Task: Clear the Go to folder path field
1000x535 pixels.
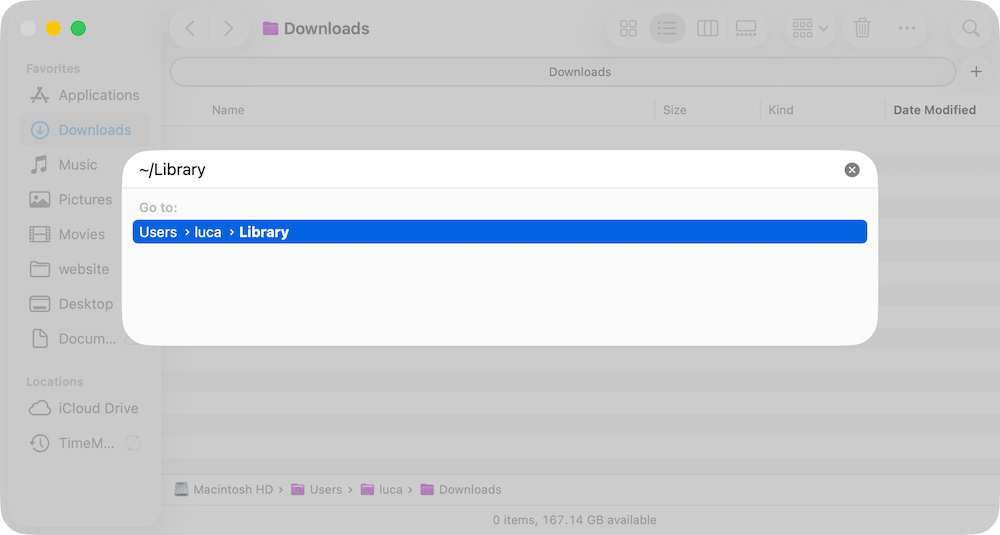Action: pos(852,170)
